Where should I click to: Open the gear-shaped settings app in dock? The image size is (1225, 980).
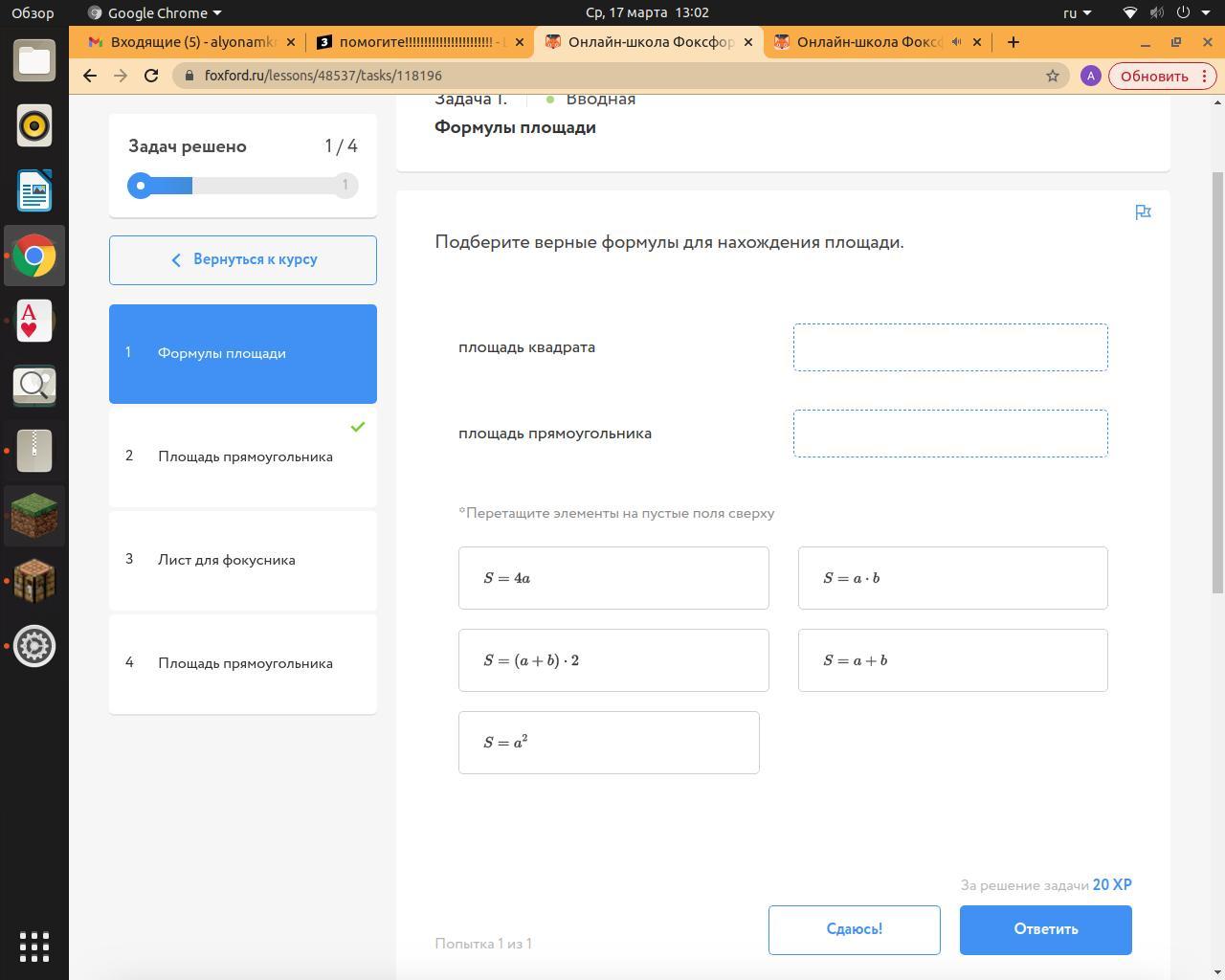pos(34,646)
